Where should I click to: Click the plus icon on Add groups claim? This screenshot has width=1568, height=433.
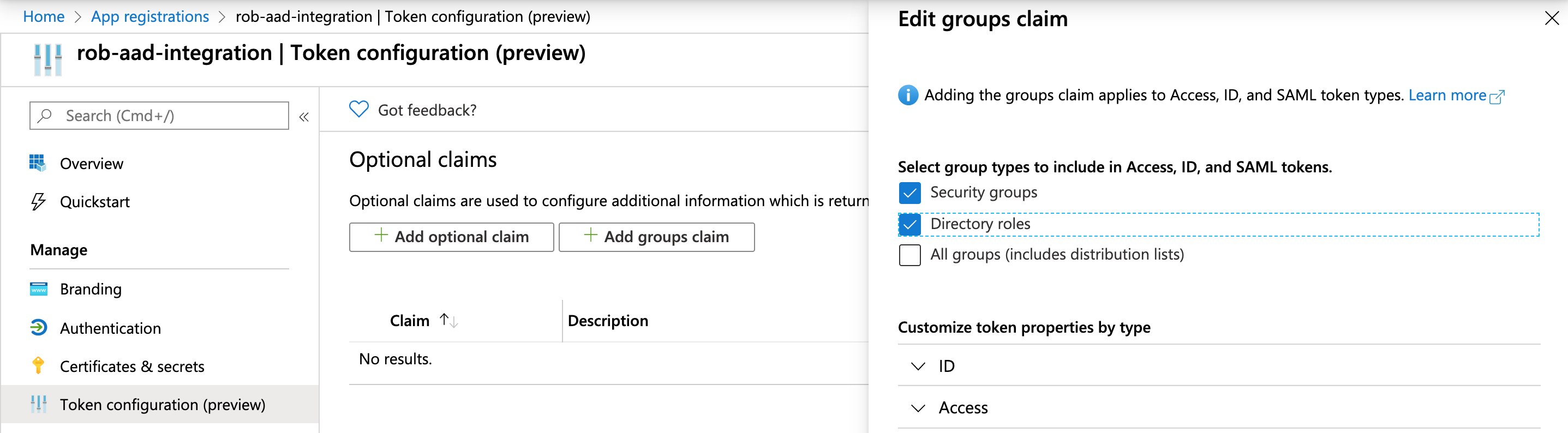click(590, 236)
